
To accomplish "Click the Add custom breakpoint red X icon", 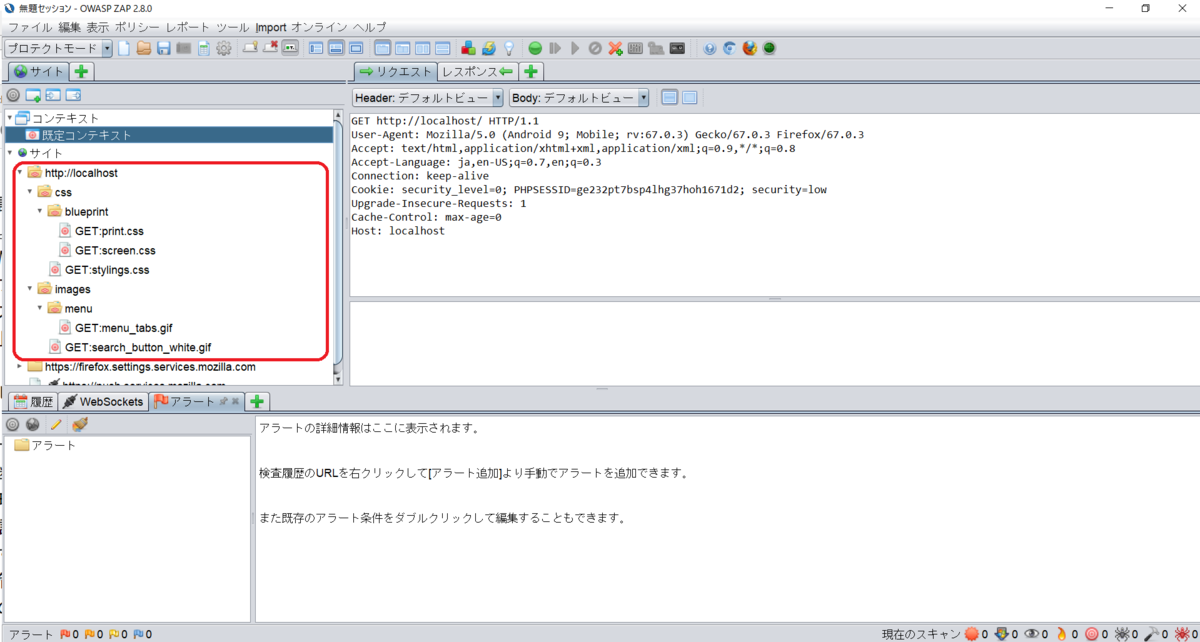I will click(x=615, y=48).
